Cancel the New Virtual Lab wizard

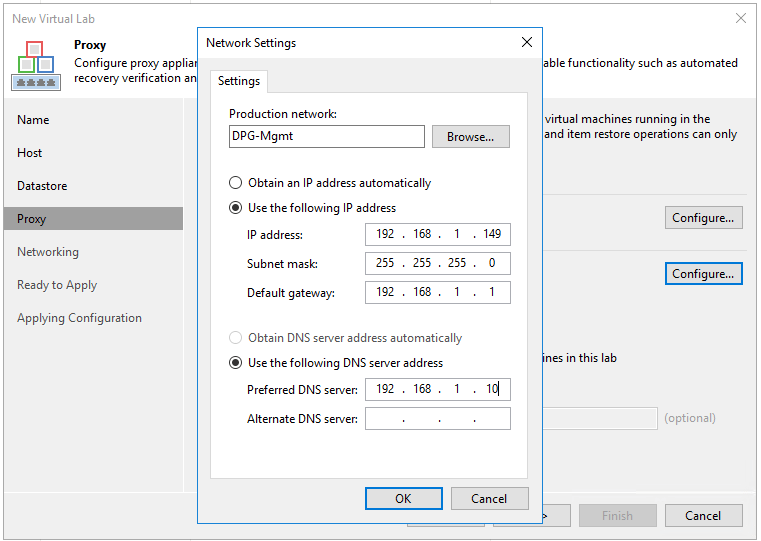(x=703, y=516)
